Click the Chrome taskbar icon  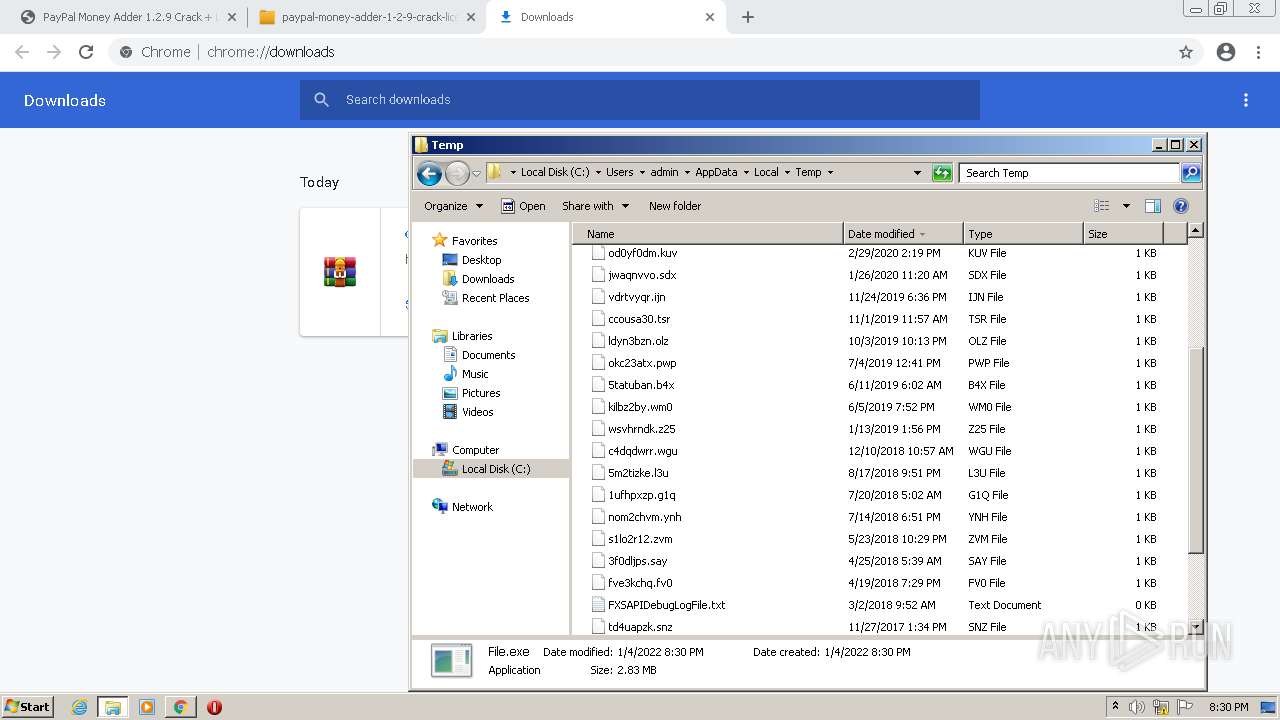point(180,707)
